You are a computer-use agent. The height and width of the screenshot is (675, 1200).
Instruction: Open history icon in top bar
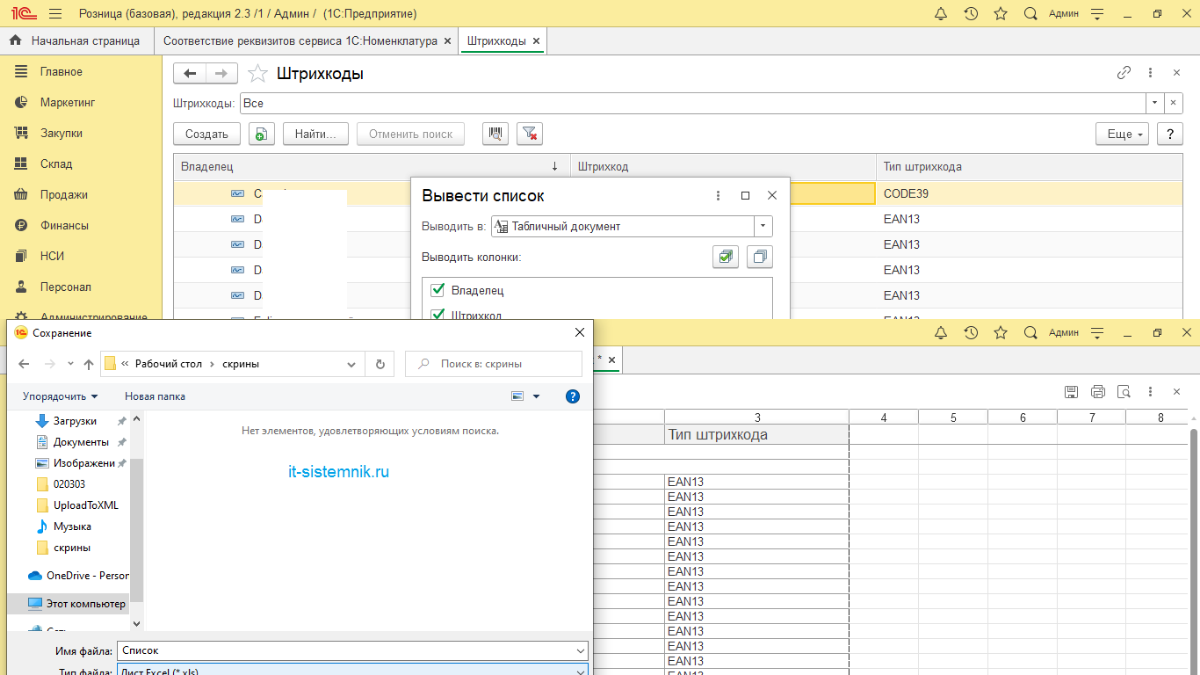(x=970, y=14)
